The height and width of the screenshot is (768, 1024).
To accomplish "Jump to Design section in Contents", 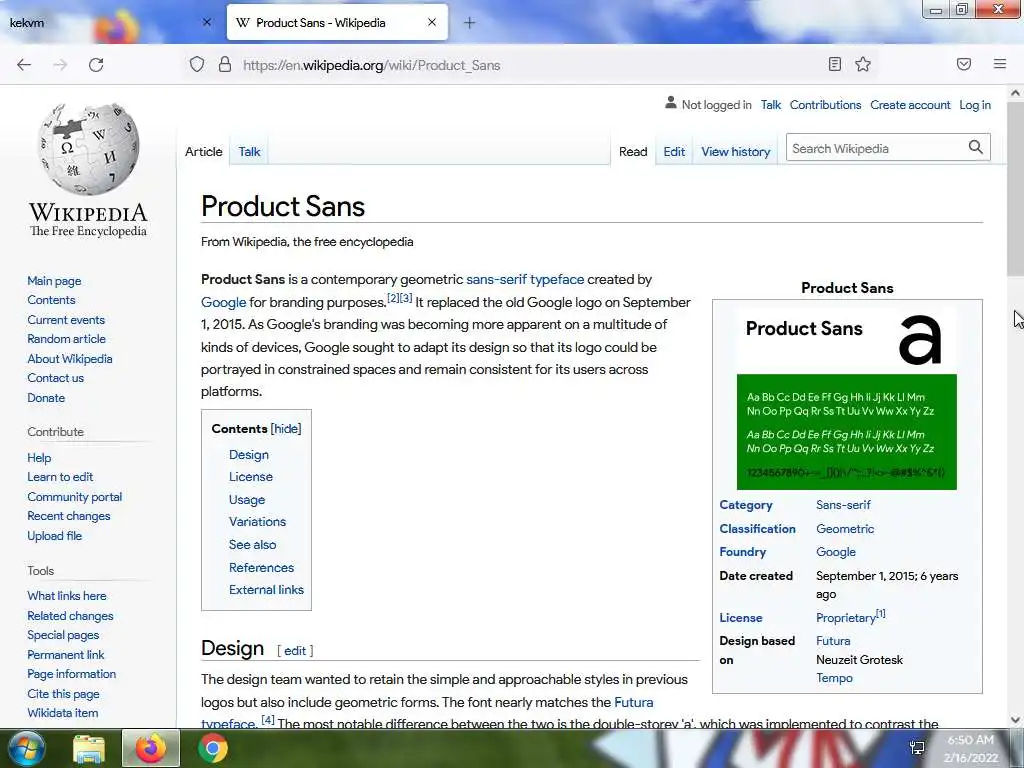I will pos(248,455).
